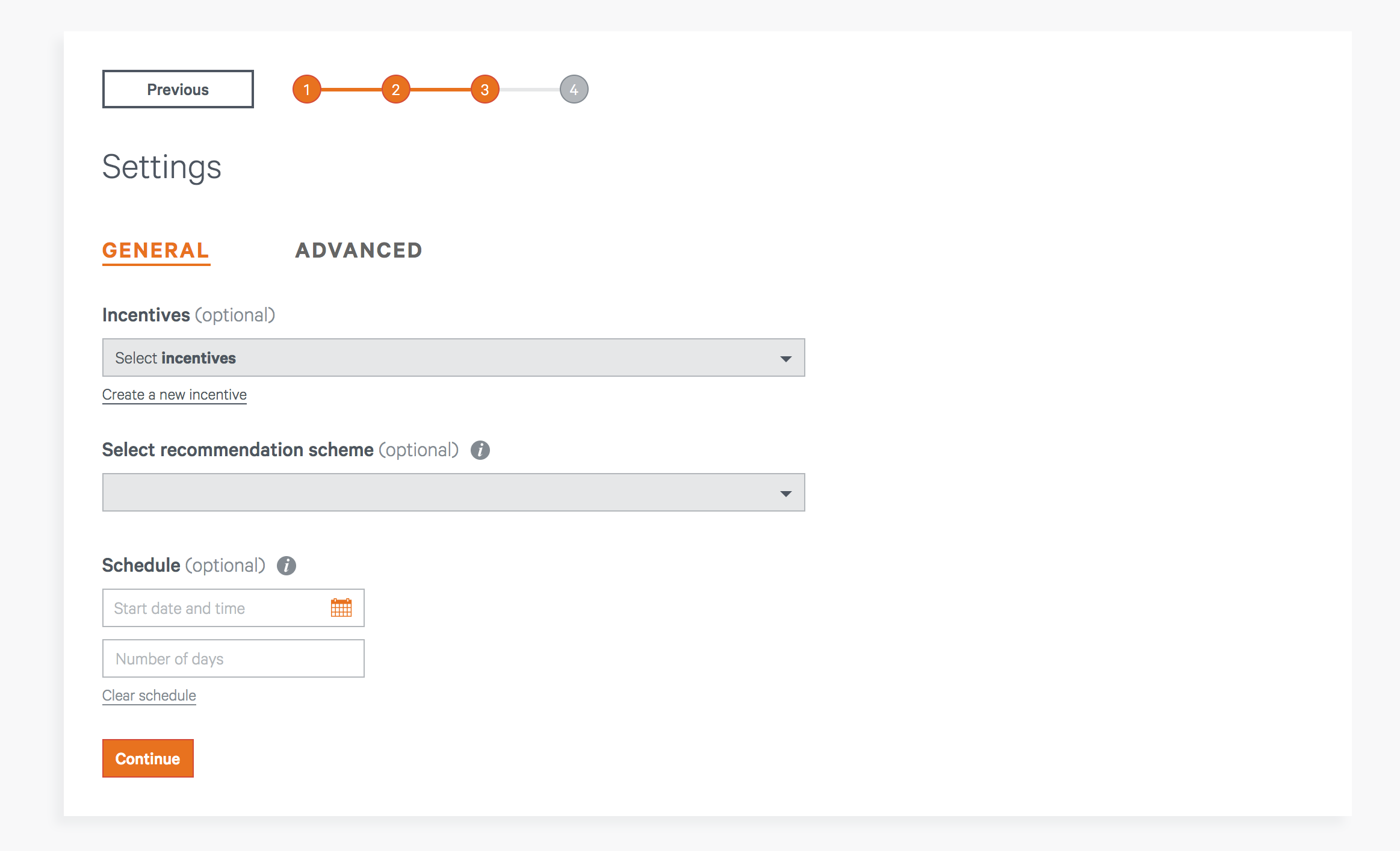Open the calendar date picker icon

tap(341, 608)
